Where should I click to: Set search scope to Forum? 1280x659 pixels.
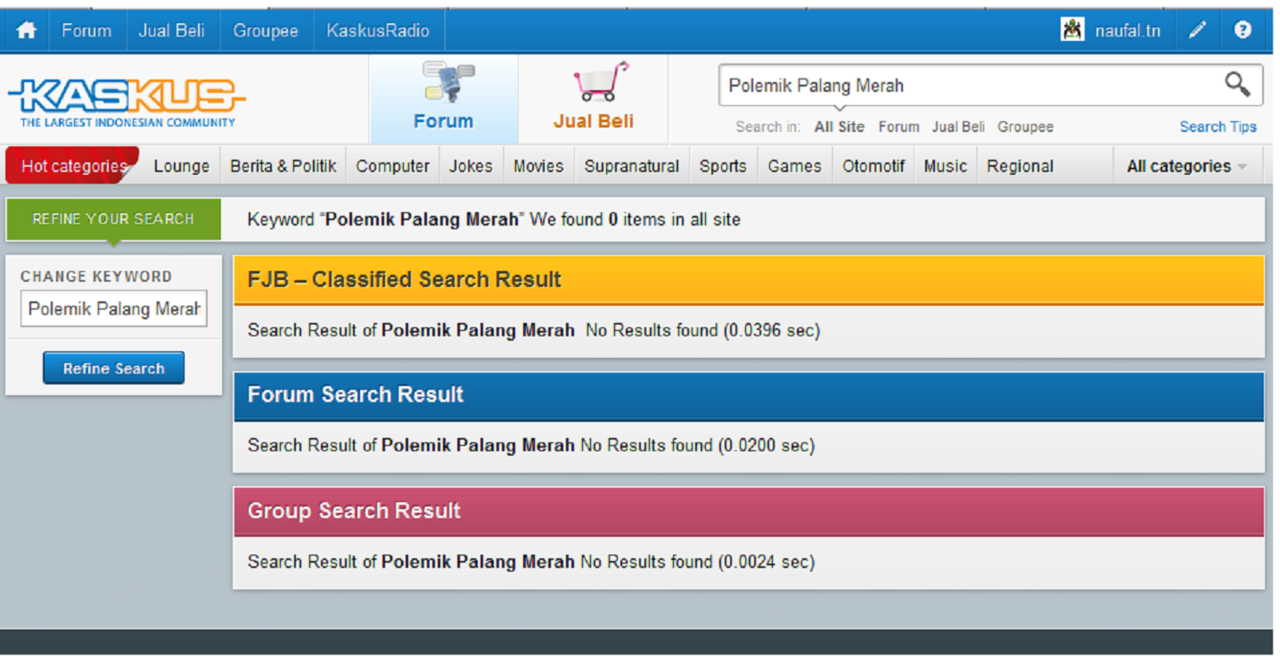tap(899, 127)
